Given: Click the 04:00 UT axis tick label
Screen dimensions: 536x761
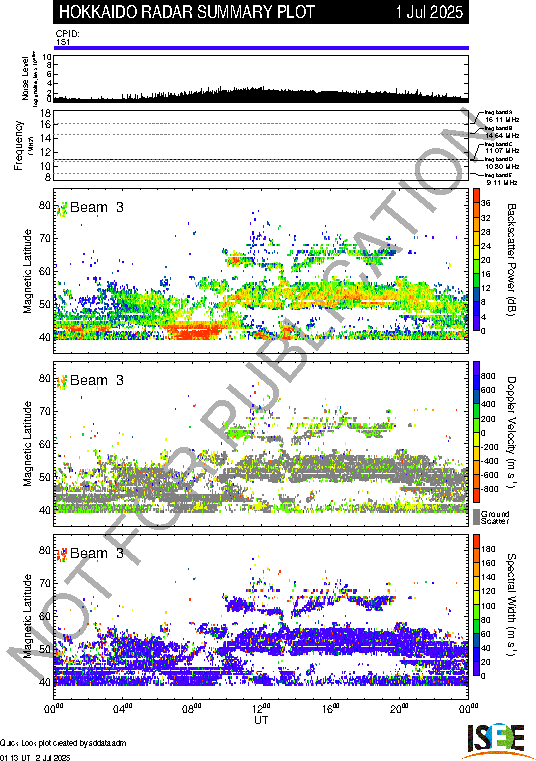Looking at the screenshot, I should coord(123,709).
